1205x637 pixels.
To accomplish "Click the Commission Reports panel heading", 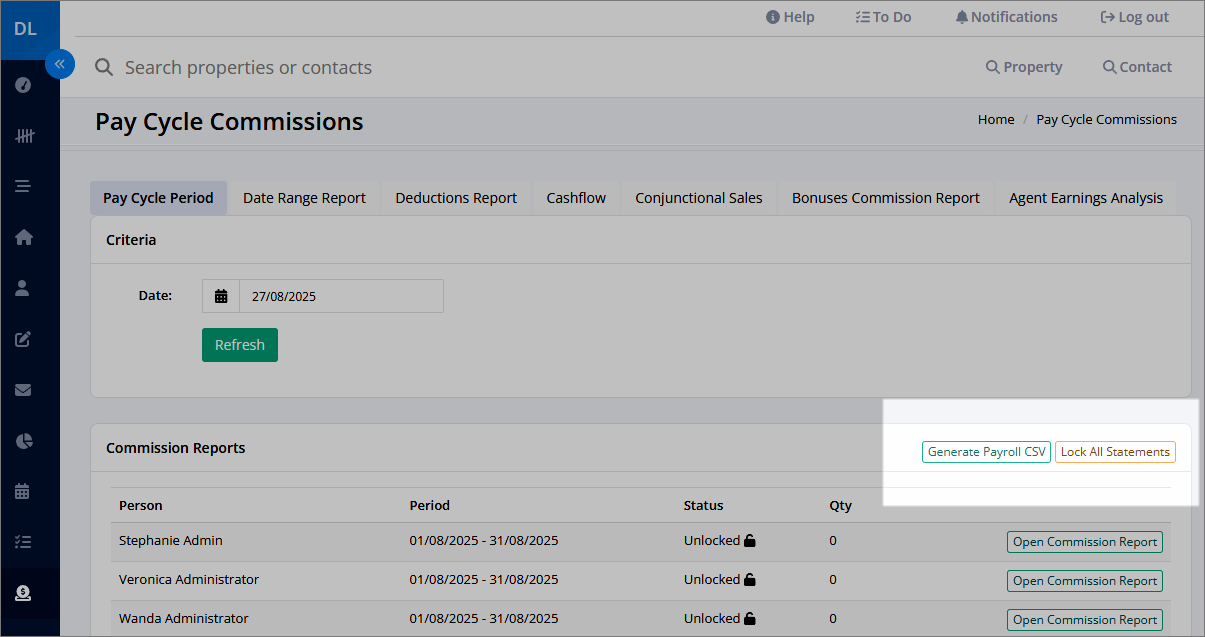I will pyautogui.click(x=176, y=448).
